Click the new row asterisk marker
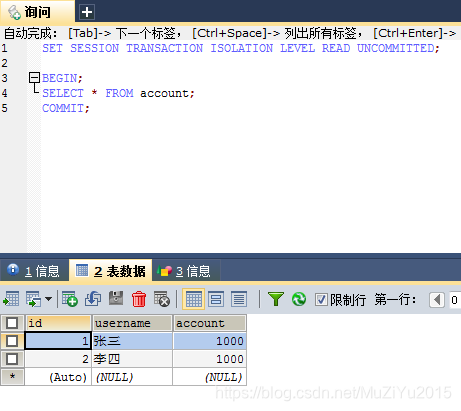 pyautogui.click(x=12, y=377)
